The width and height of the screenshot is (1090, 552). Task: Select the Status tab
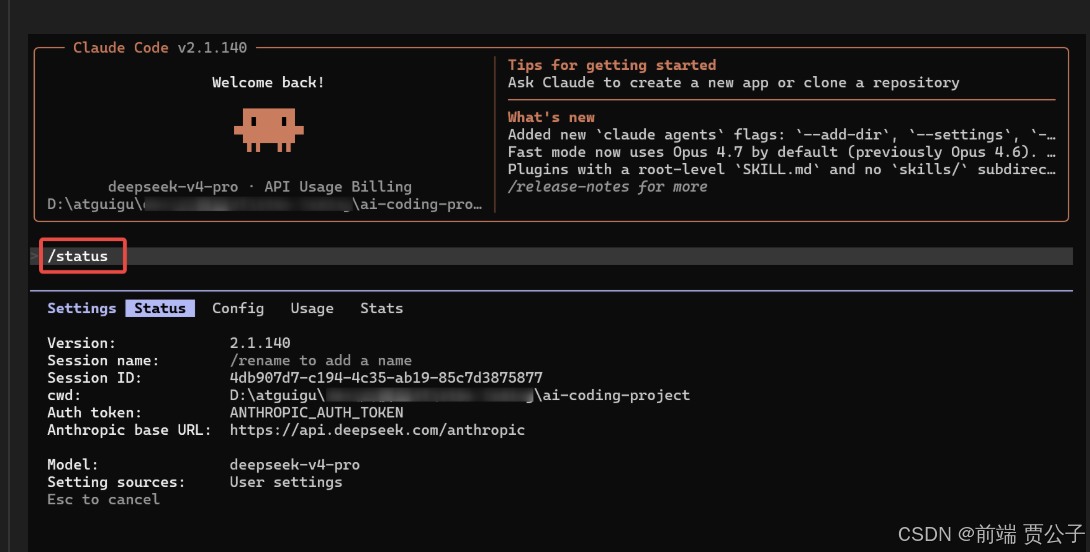(x=160, y=308)
